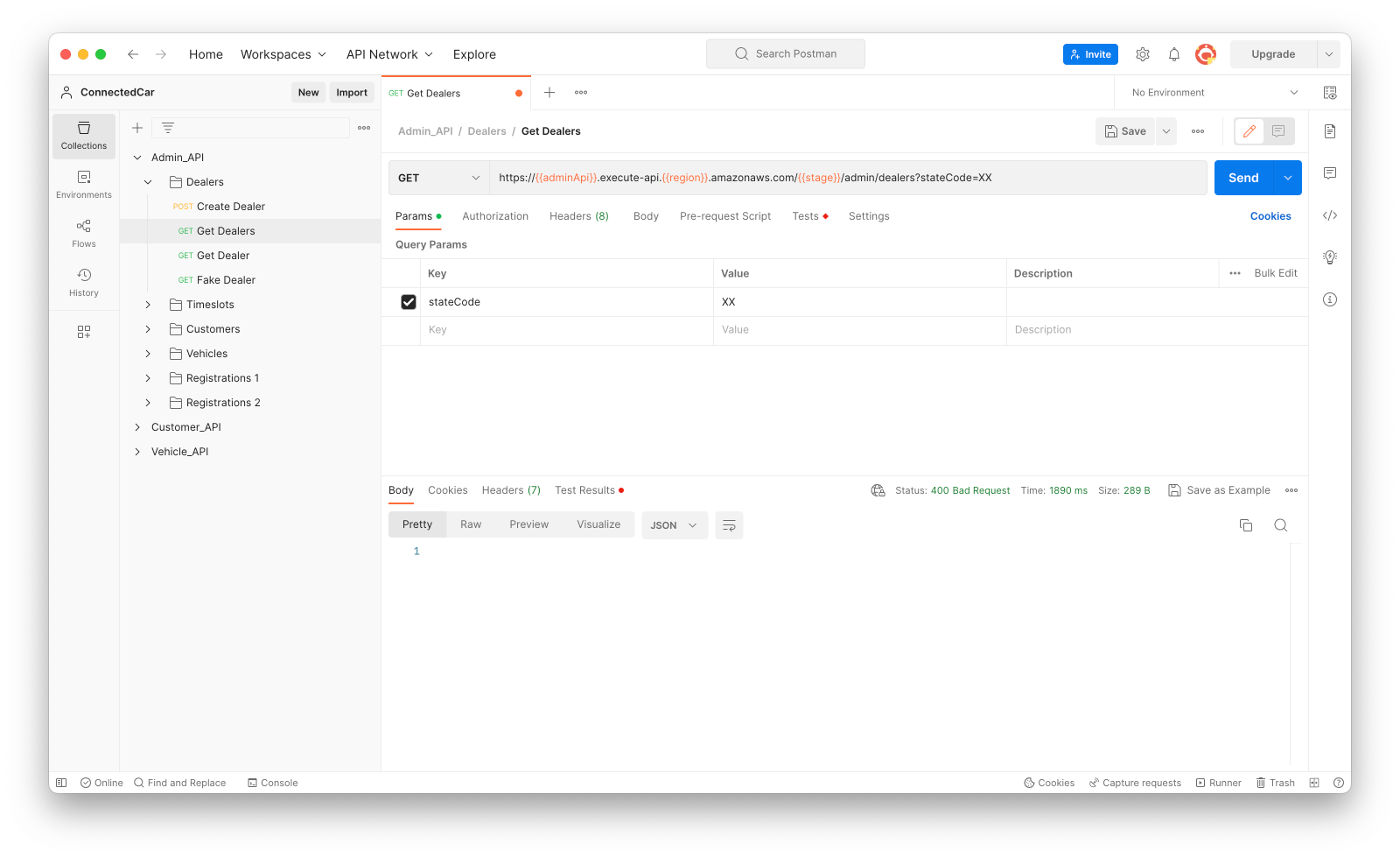Screen dimensions: 1400x858
Task: Open Postman settings gear
Action: pos(1143,54)
